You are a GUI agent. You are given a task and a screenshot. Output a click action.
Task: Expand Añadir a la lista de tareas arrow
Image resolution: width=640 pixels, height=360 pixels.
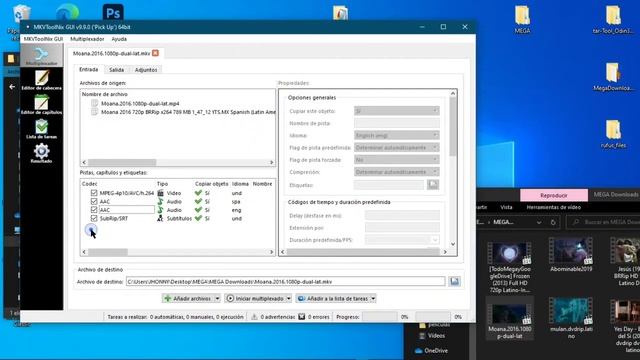[373, 298]
